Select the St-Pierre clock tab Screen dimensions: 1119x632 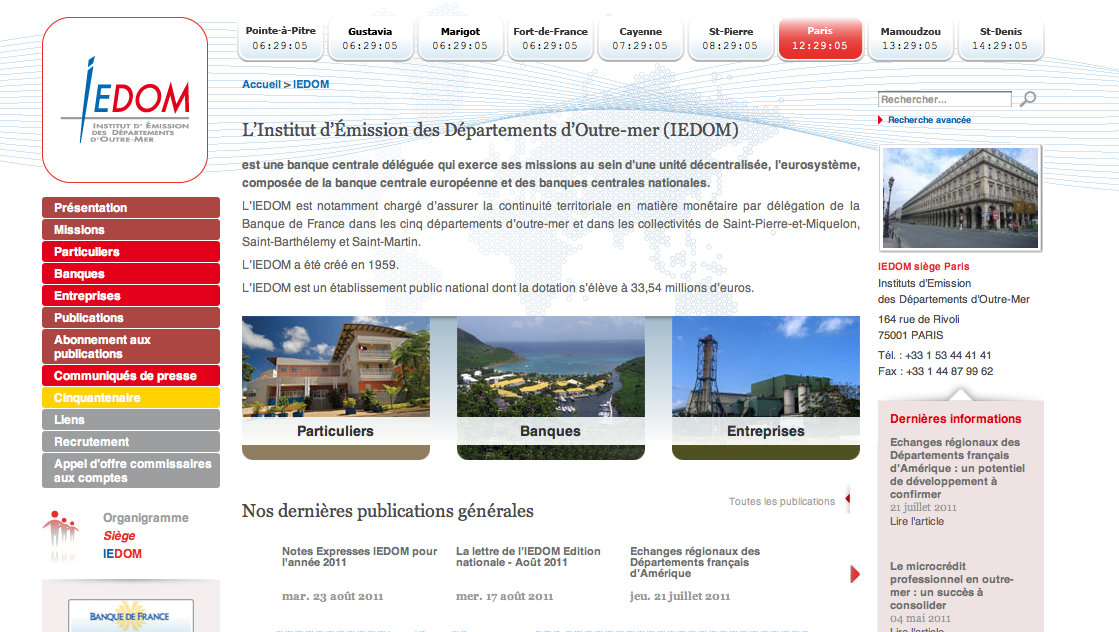point(730,39)
